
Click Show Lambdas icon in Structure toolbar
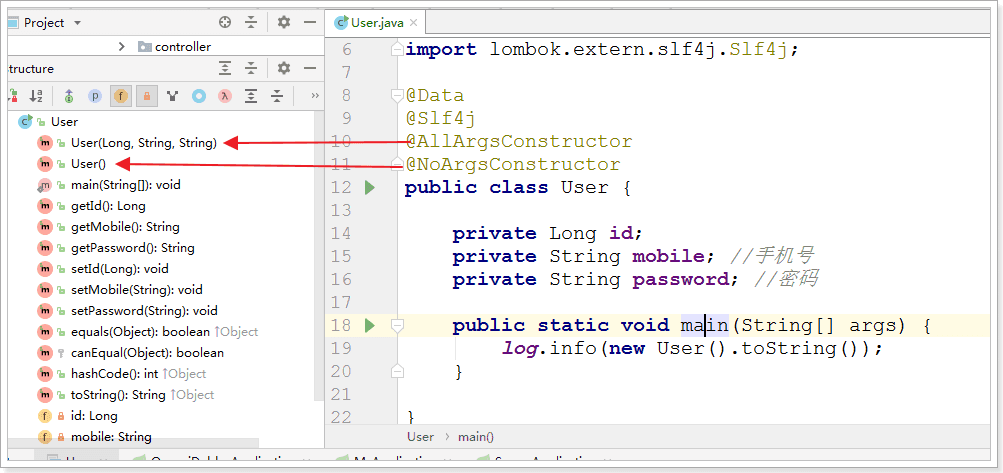225,96
